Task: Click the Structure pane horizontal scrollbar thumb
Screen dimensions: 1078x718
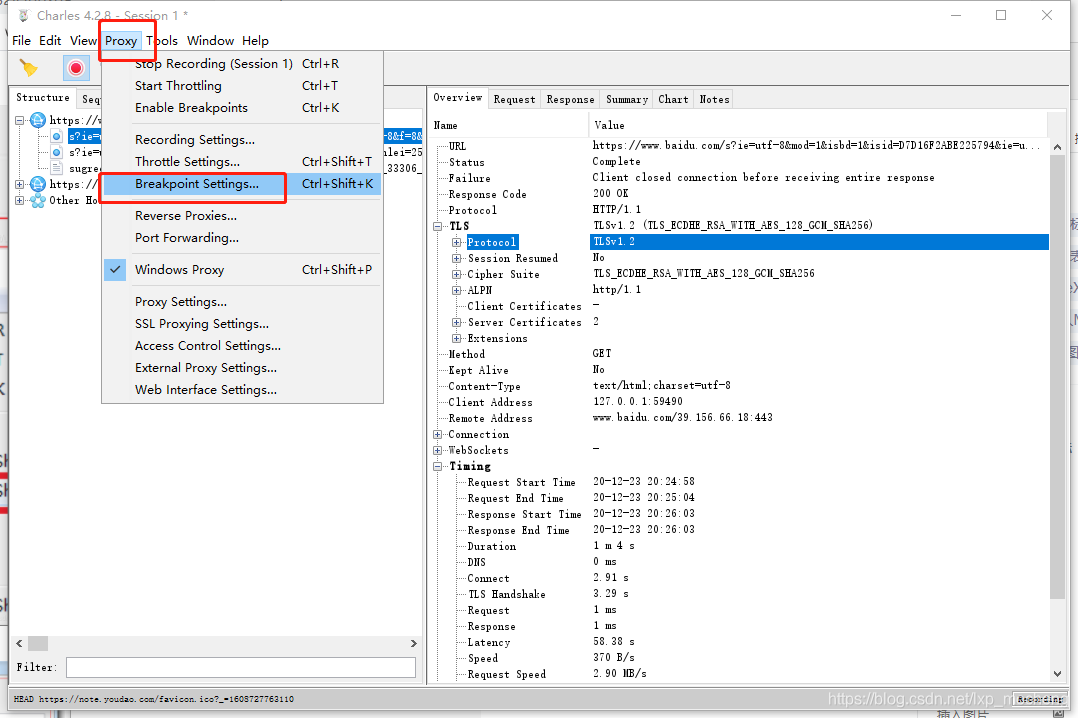Action: point(38,644)
